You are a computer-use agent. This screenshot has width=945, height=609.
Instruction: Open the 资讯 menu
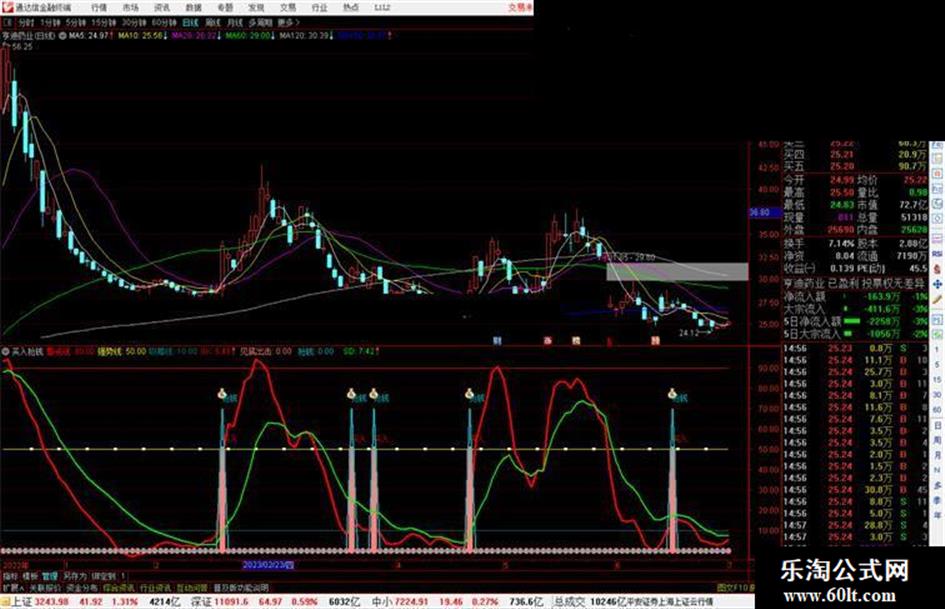coord(162,8)
